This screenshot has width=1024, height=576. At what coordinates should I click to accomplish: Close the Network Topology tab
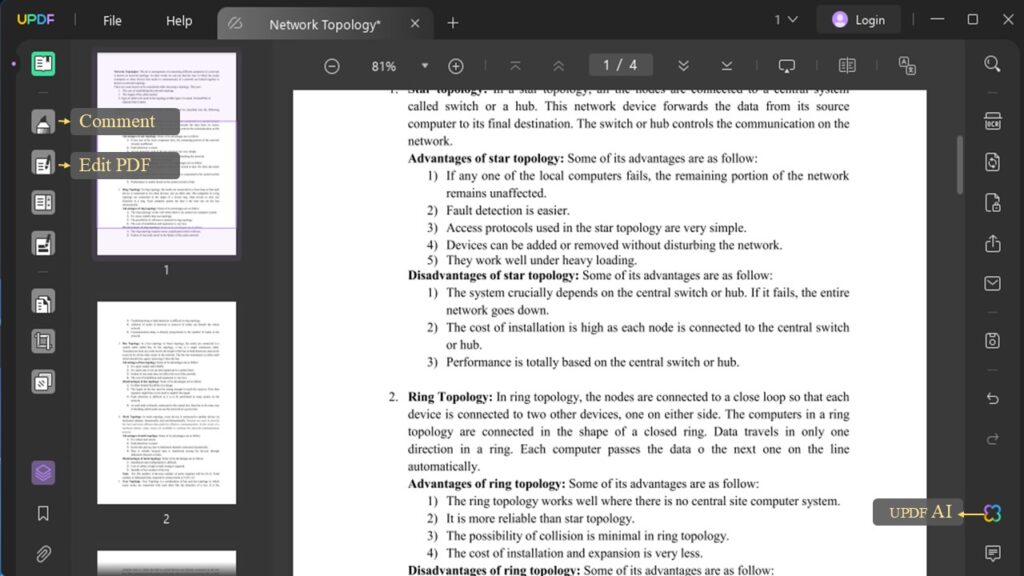[415, 24]
